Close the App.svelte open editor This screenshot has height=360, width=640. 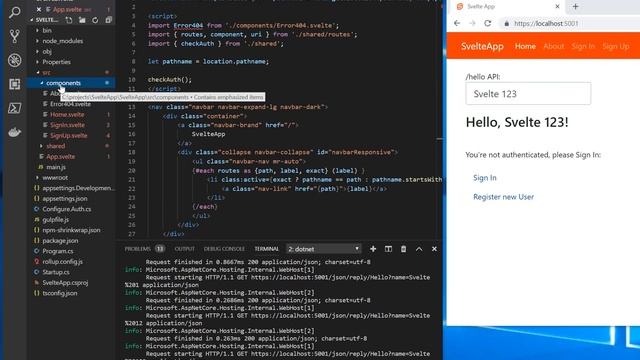point(39,9)
